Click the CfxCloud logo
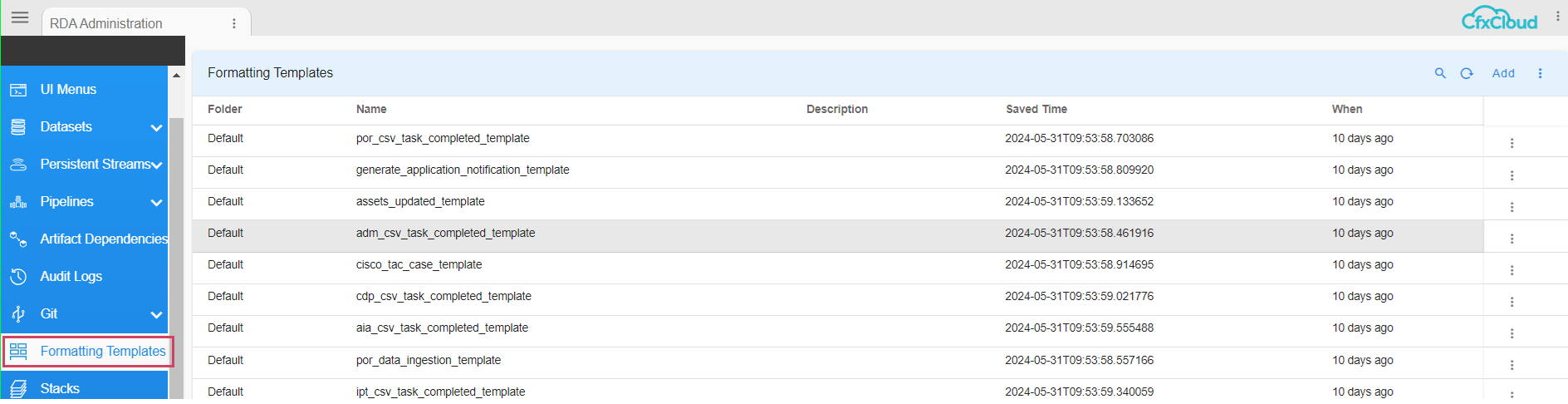The image size is (1568, 404). click(x=1499, y=18)
